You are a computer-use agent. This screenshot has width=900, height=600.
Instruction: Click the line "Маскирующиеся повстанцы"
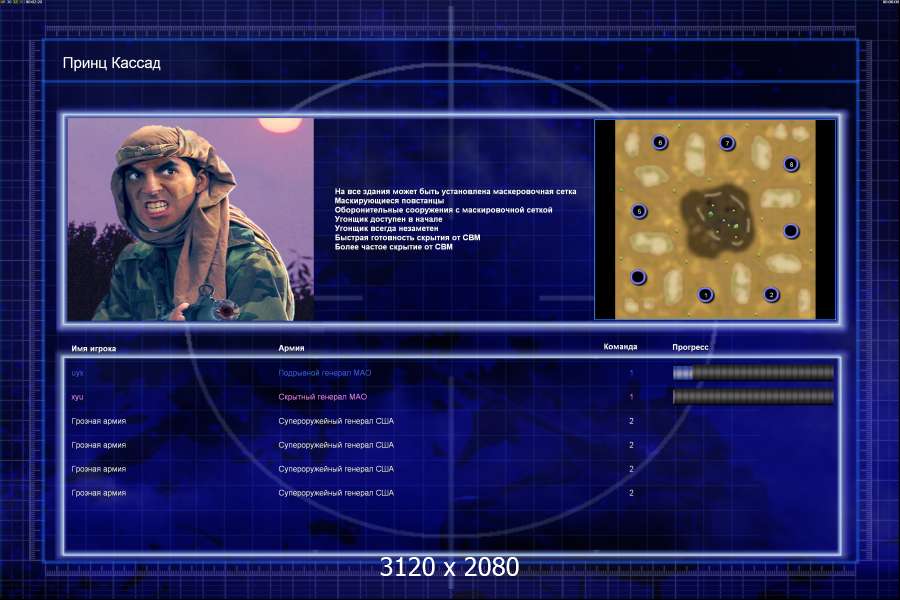click(389, 200)
